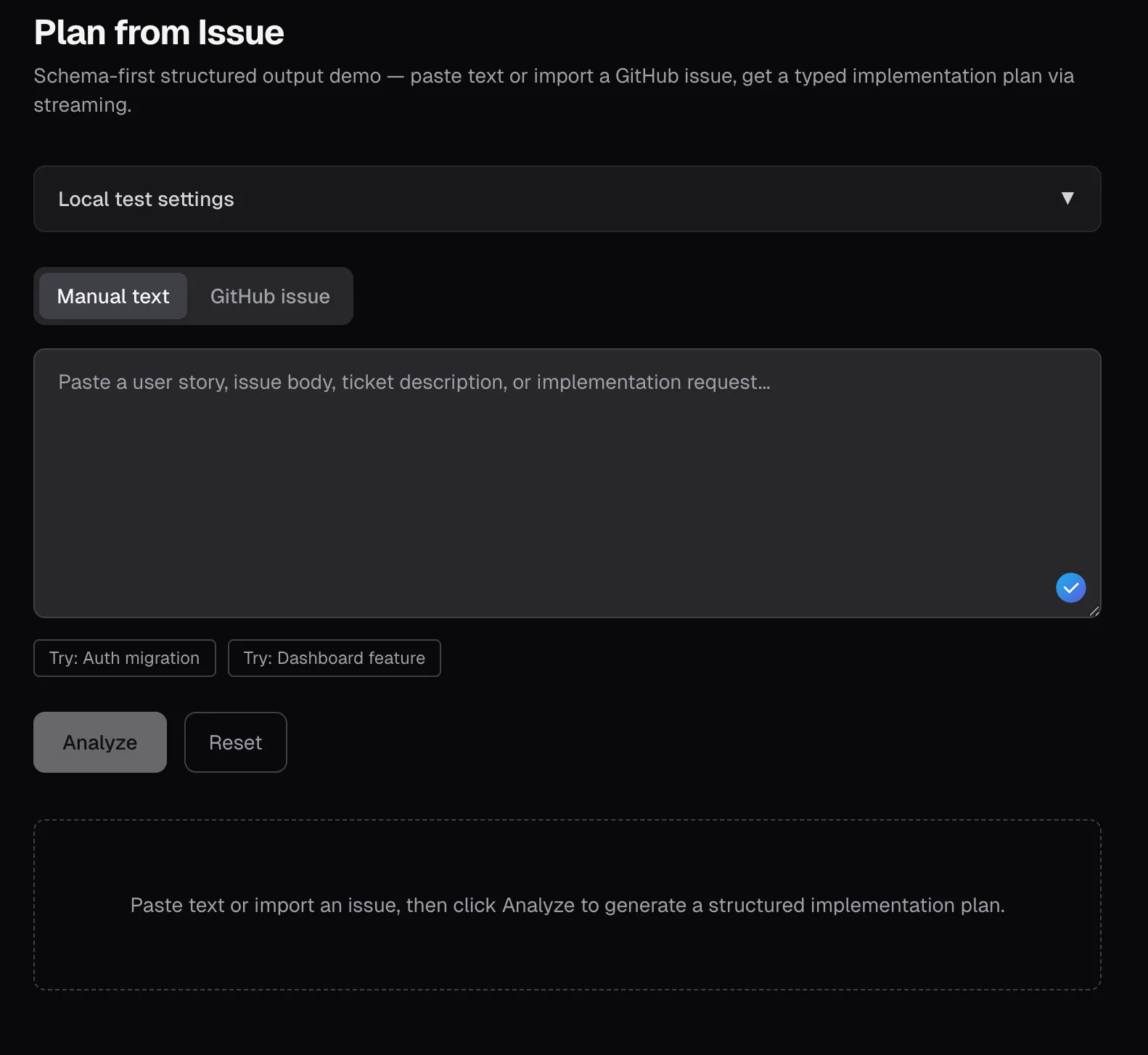Screen dimensions: 1148x1055
Task: Switch to the GitHub issue tab
Action: (270, 296)
